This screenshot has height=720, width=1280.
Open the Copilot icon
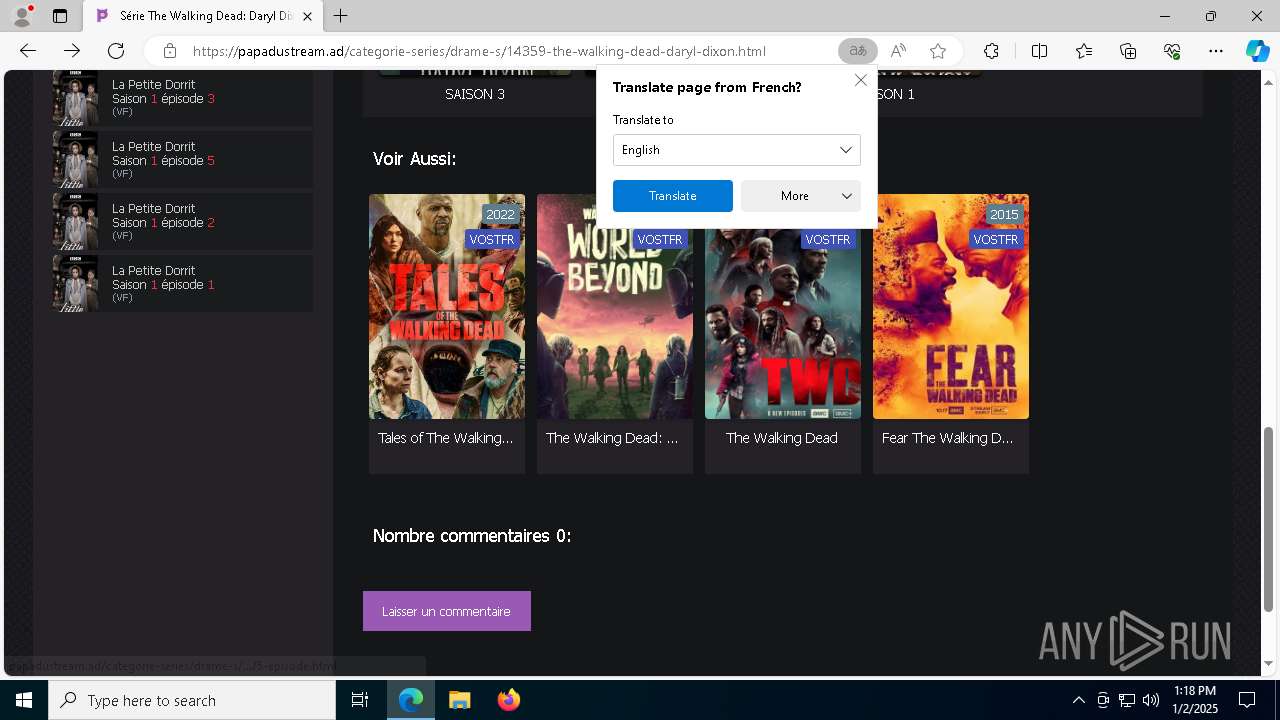pos(1257,51)
